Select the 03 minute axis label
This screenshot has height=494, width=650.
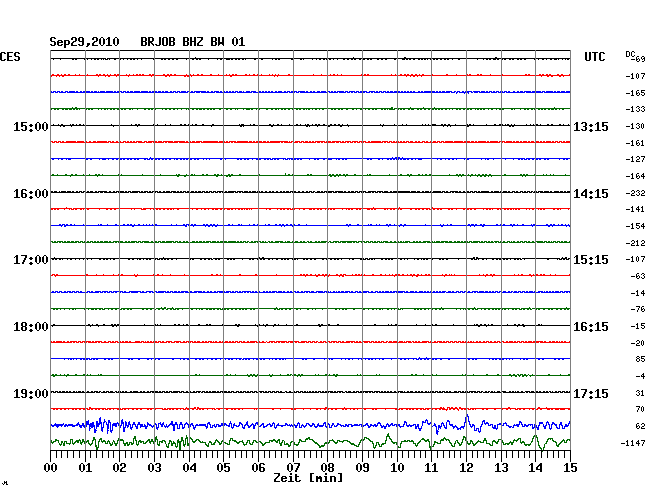[154, 468]
